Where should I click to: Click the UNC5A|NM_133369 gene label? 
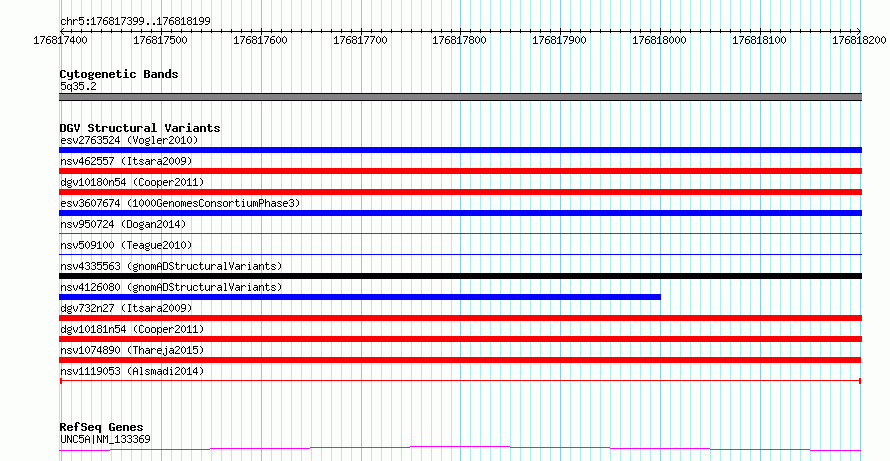pyautogui.click(x=106, y=439)
